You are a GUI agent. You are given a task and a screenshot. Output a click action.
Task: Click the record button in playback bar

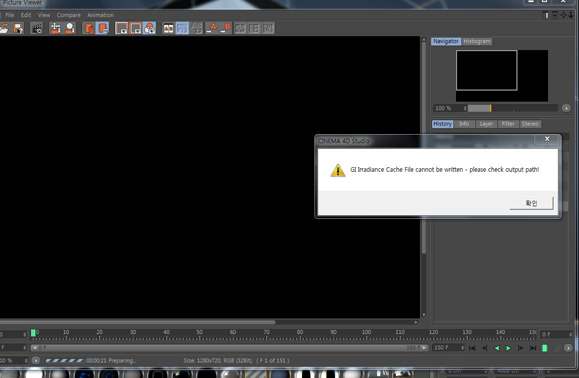coord(544,348)
